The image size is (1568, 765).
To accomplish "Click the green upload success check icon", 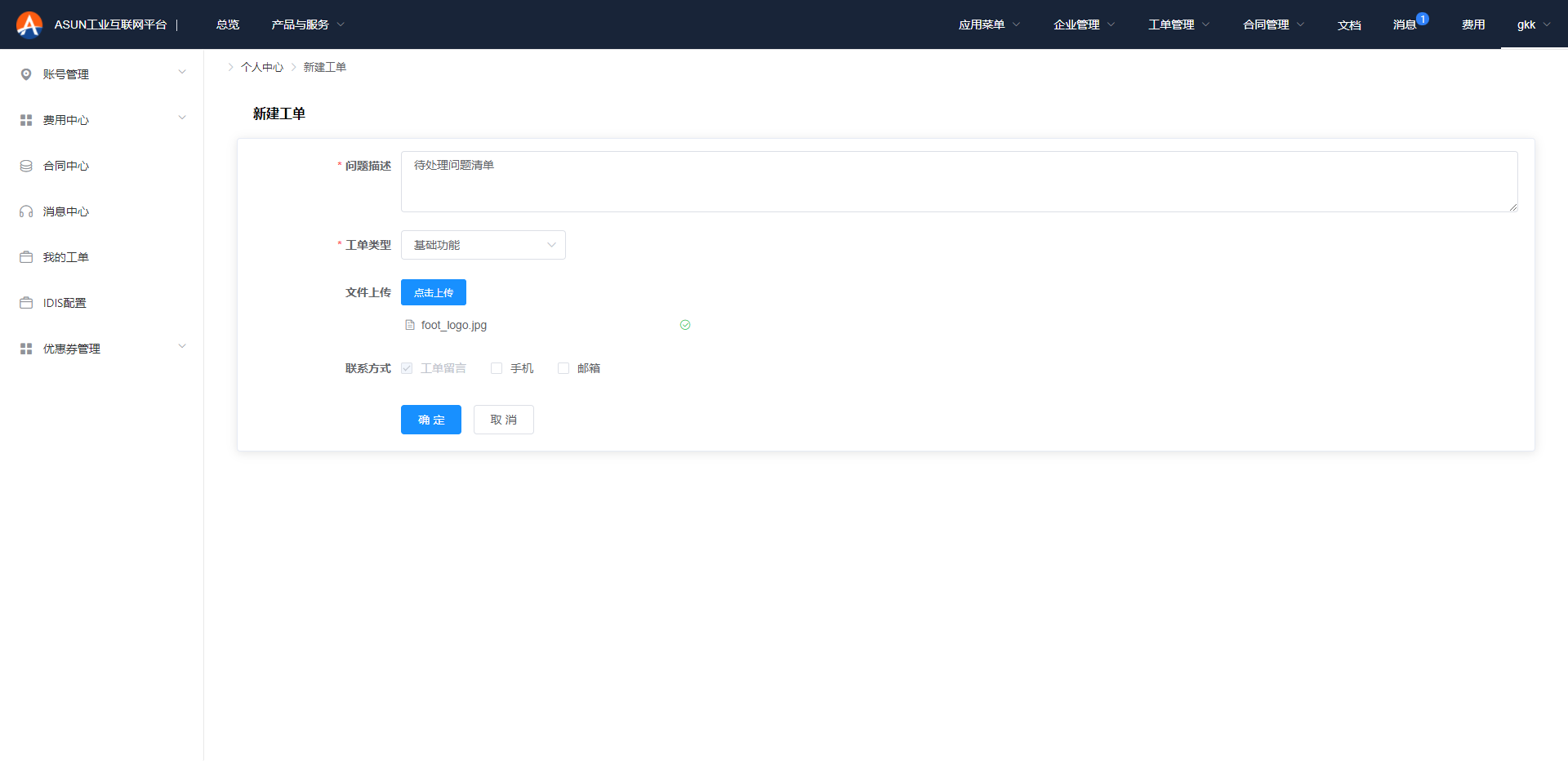I will tap(685, 325).
